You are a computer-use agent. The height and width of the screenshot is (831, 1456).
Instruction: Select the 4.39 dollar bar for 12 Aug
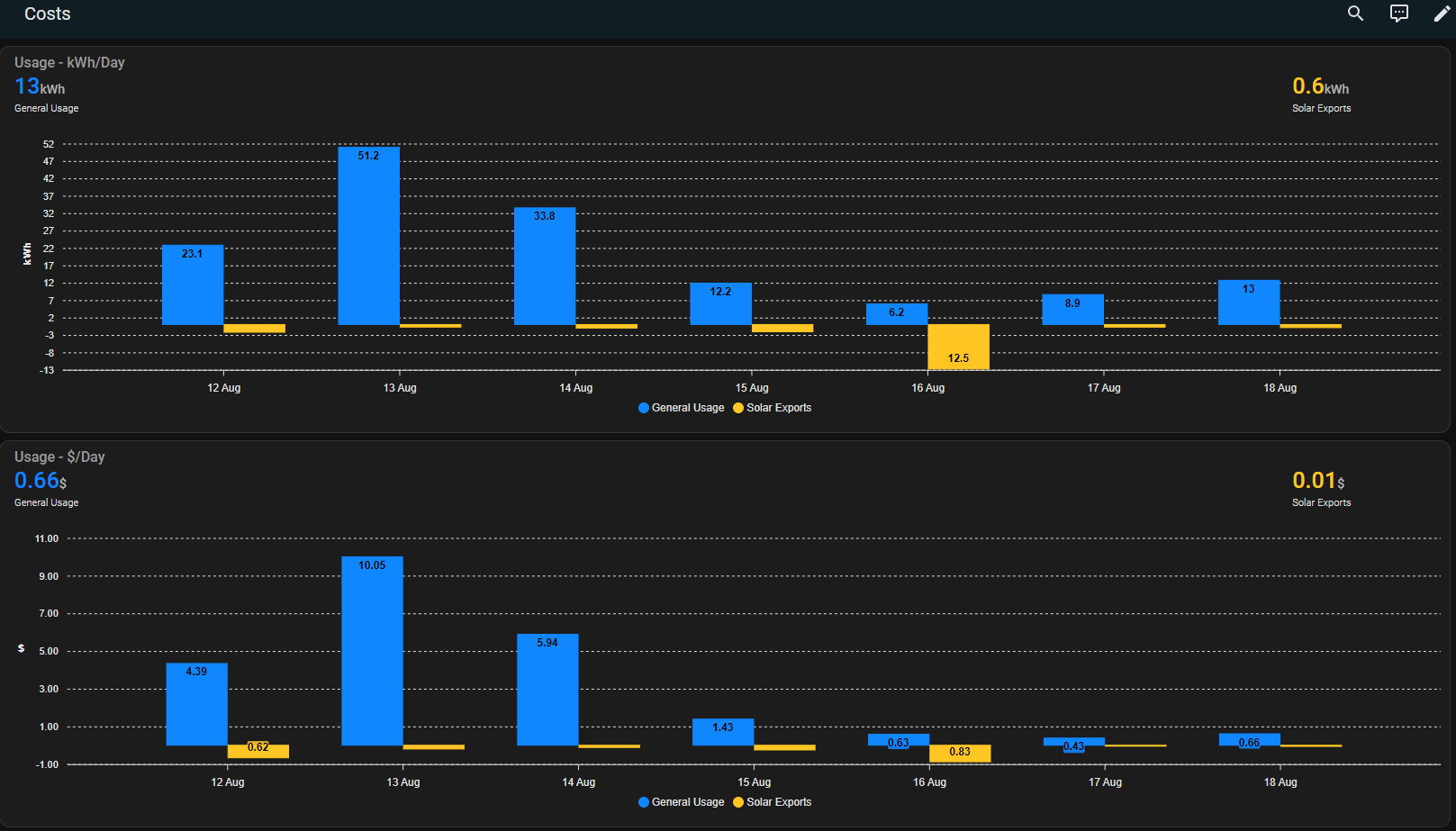(196, 704)
